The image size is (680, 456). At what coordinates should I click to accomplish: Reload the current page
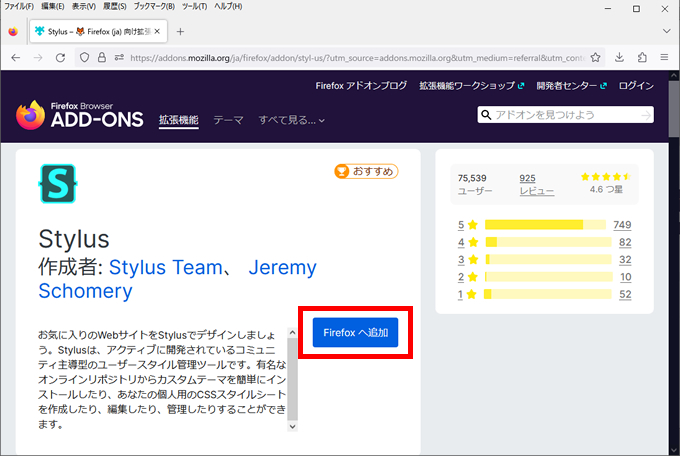(x=60, y=58)
